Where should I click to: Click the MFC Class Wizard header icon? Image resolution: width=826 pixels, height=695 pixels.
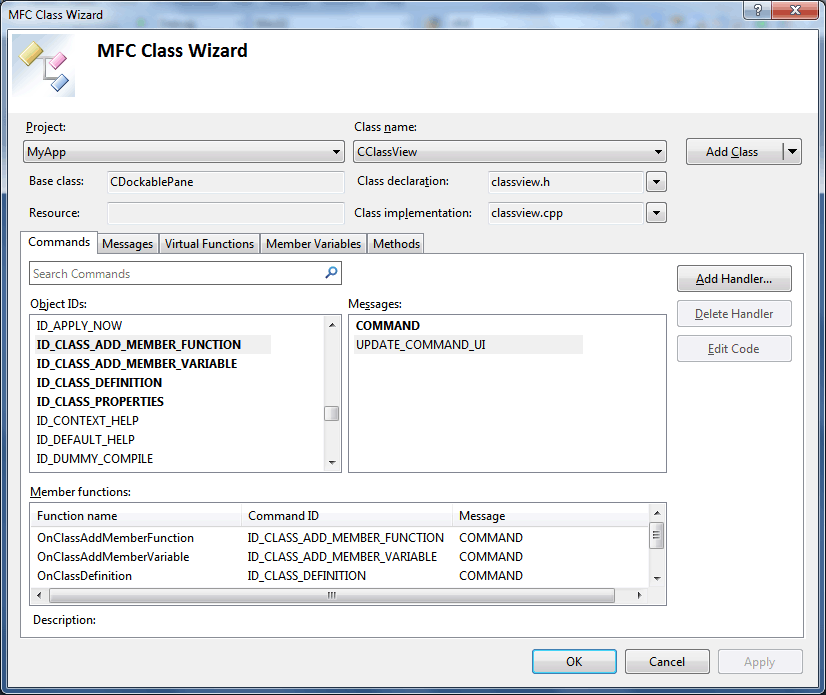[x=44, y=65]
